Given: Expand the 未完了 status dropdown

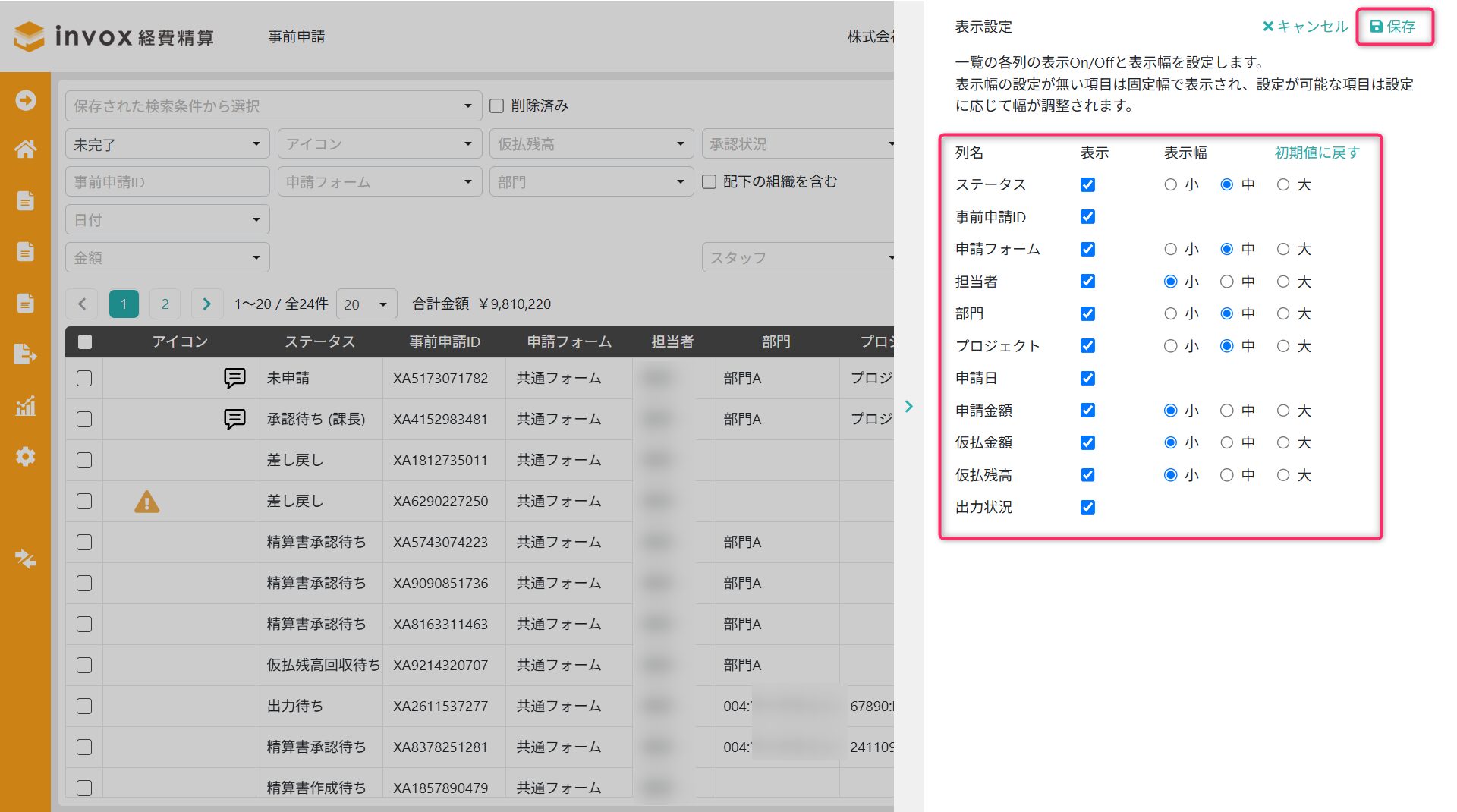Looking at the screenshot, I should coord(167,144).
